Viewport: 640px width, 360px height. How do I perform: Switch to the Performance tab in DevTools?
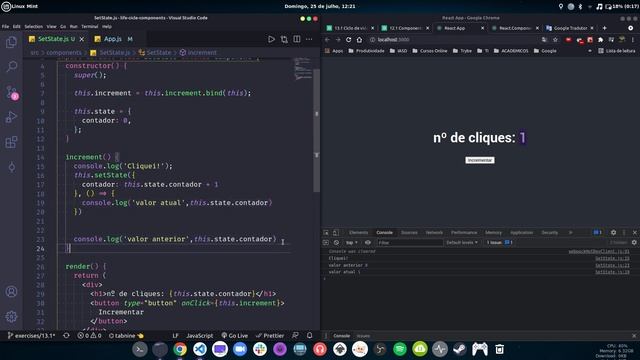click(x=464, y=232)
